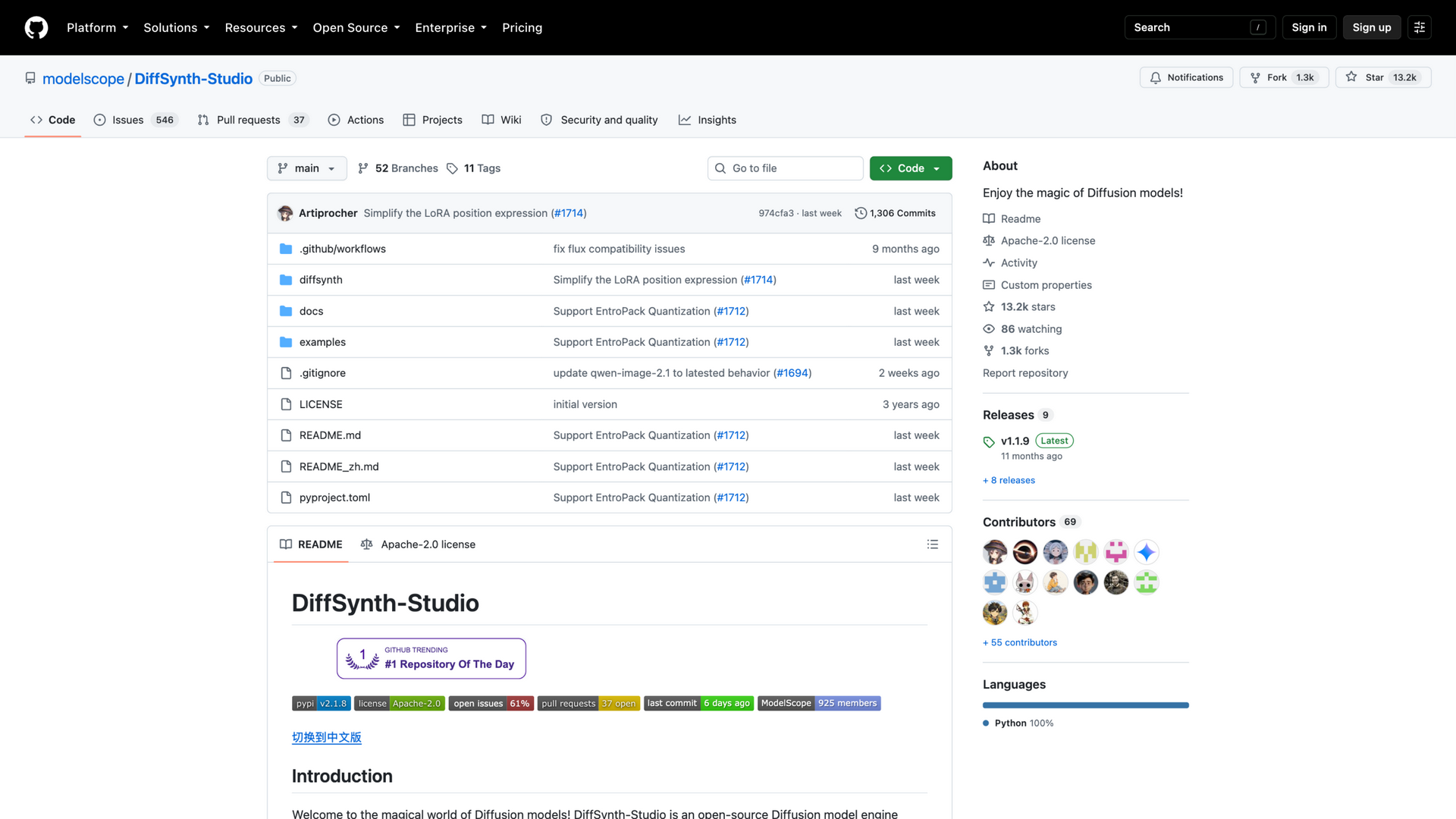Screen dimensions: 1456x819
Task: Click the Sign up button
Action: click(1371, 27)
